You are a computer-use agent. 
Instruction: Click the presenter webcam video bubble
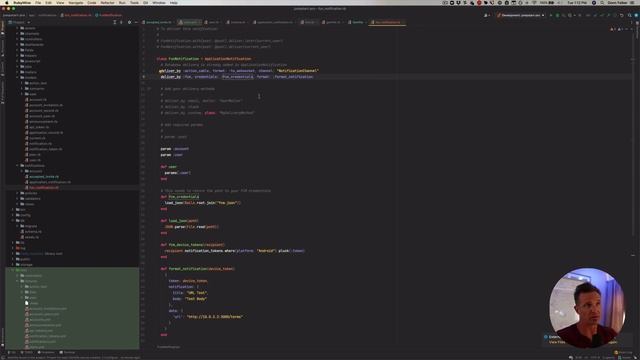click(587, 308)
